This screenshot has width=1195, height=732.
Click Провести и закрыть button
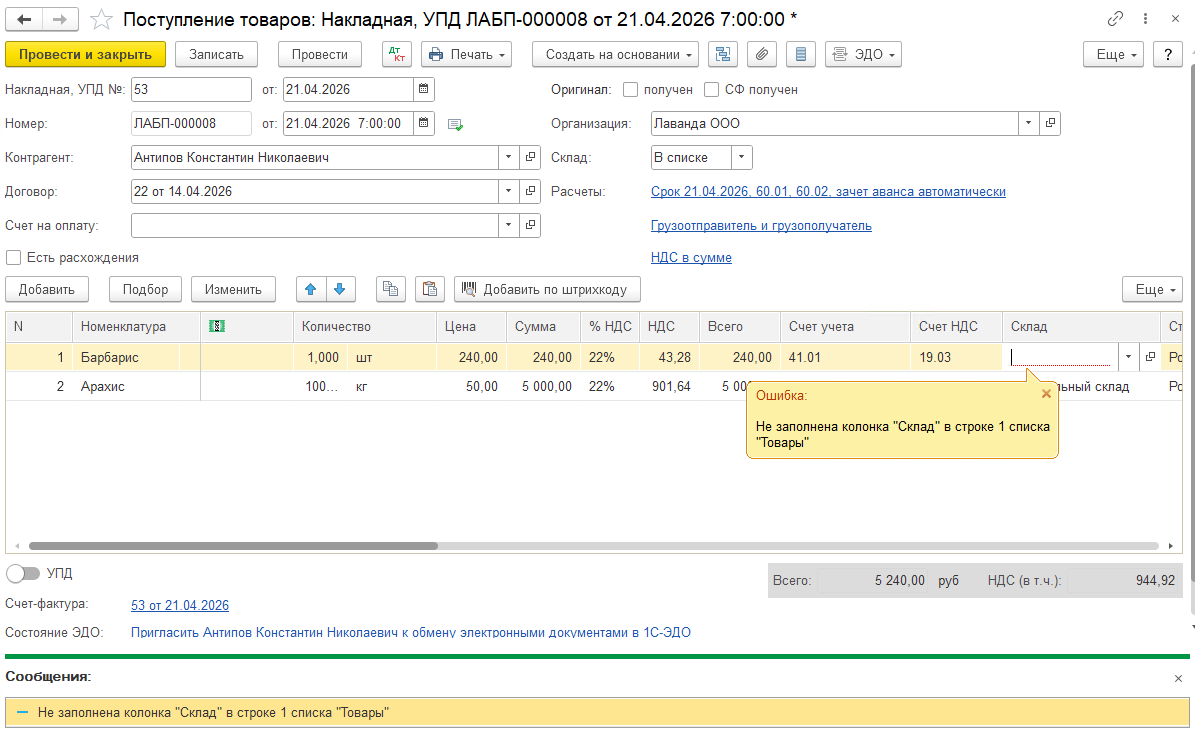(x=85, y=54)
